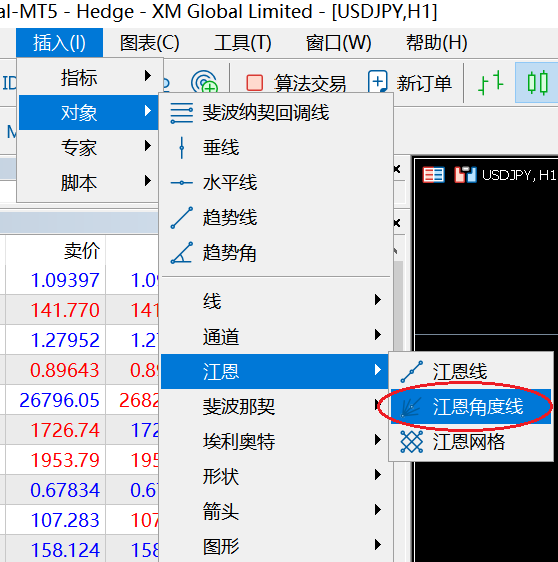Viewport: 558px width, 562px height.
Task: Choose 斐波纳契回调线 text entry
Action: [x=266, y=113]
